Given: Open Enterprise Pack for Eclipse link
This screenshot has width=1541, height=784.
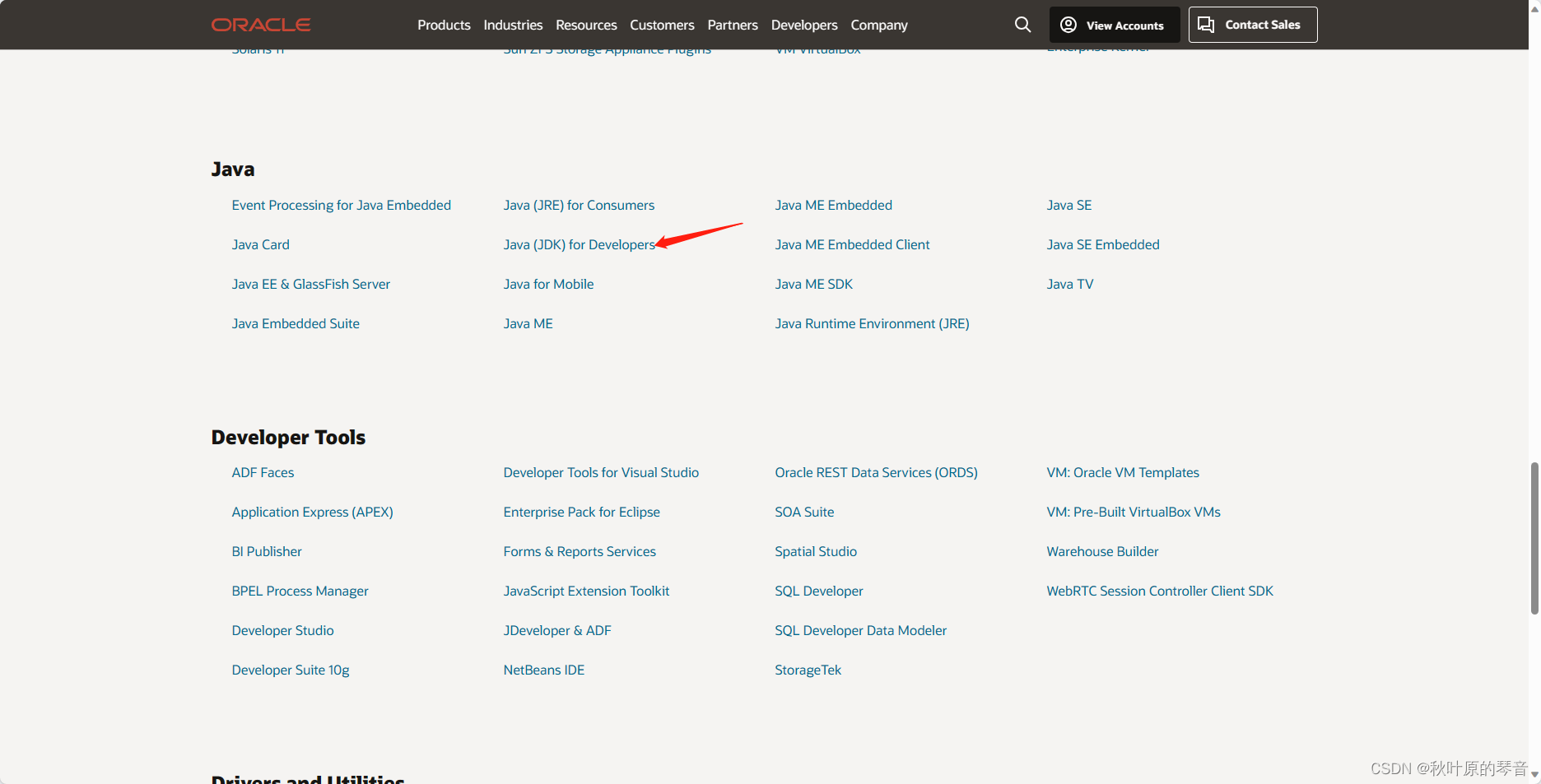Looking at the screenshot, I should pyautogui.click(x=582, y=512).
